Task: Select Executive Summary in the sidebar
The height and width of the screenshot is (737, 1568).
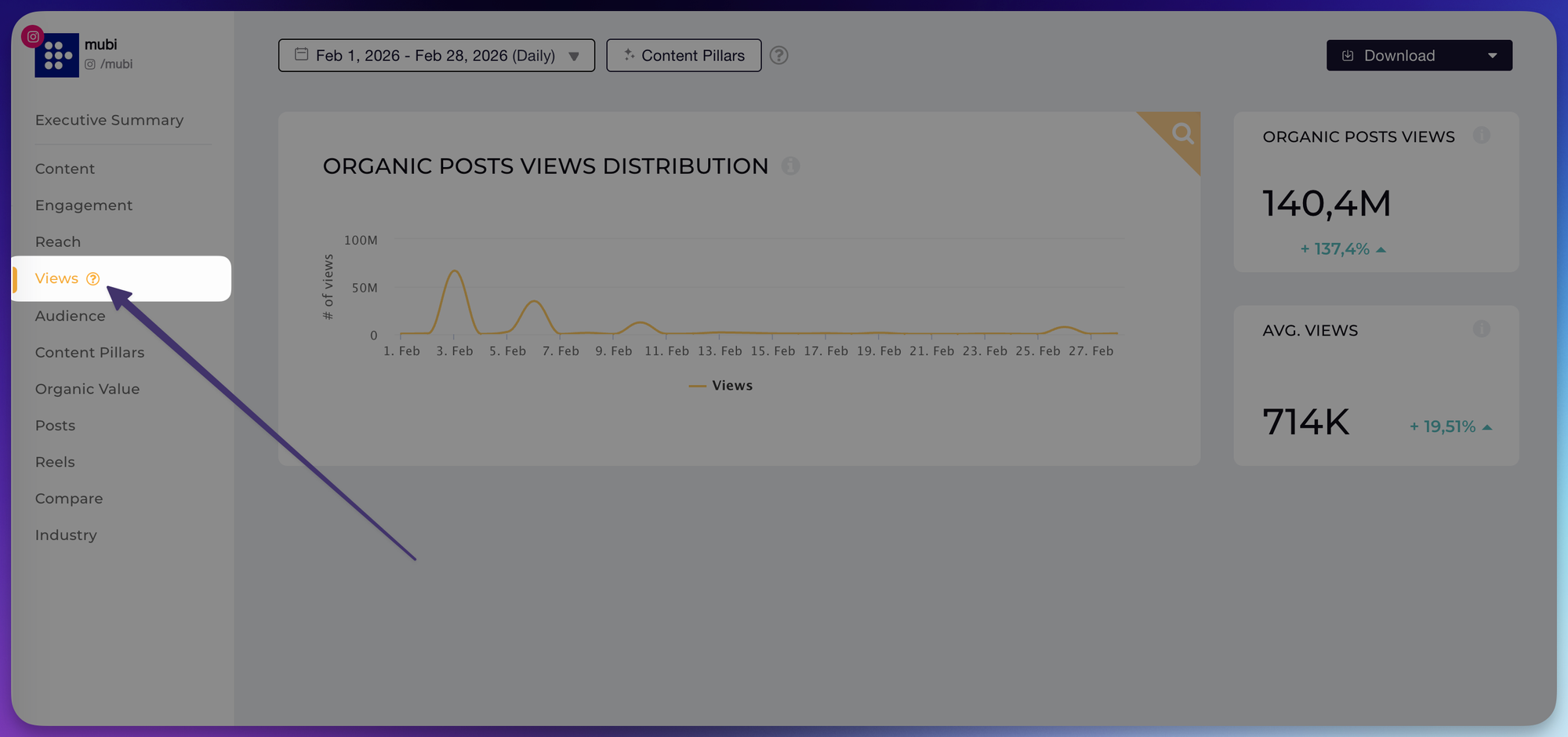Action: point(109,120)
